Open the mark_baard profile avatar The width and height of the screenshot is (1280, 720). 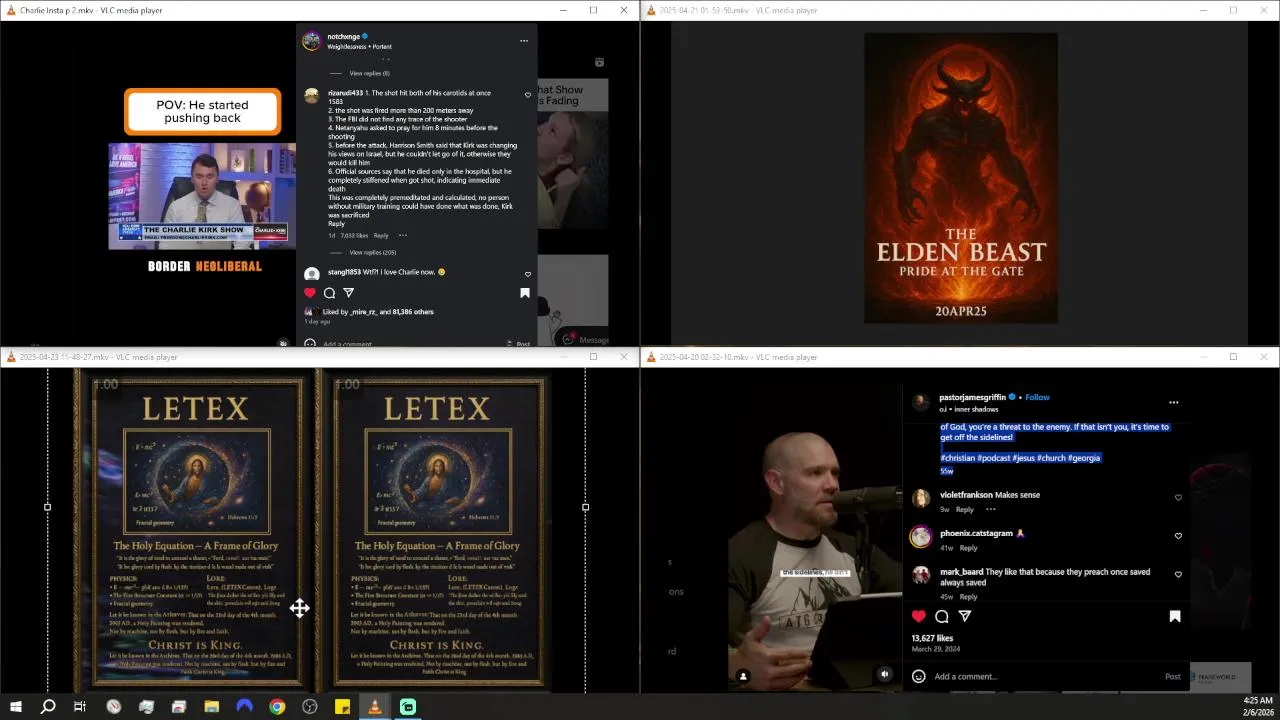(921, 575)
